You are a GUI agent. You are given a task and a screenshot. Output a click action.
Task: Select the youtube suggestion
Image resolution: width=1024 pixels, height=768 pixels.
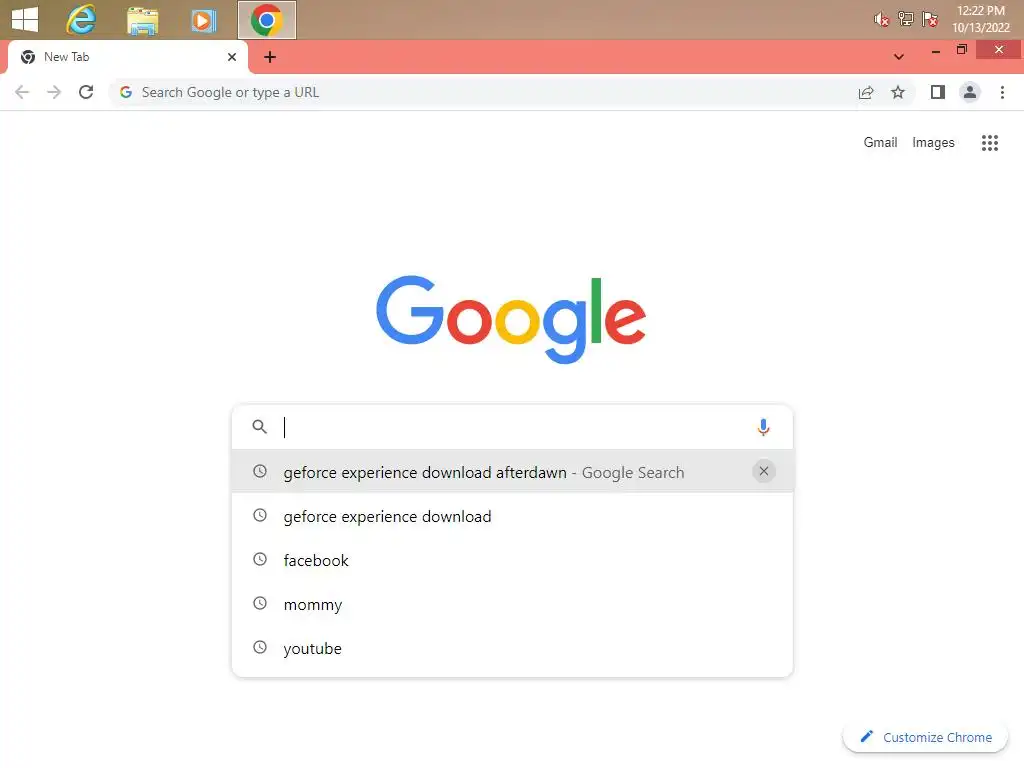(x=513, y=648)
